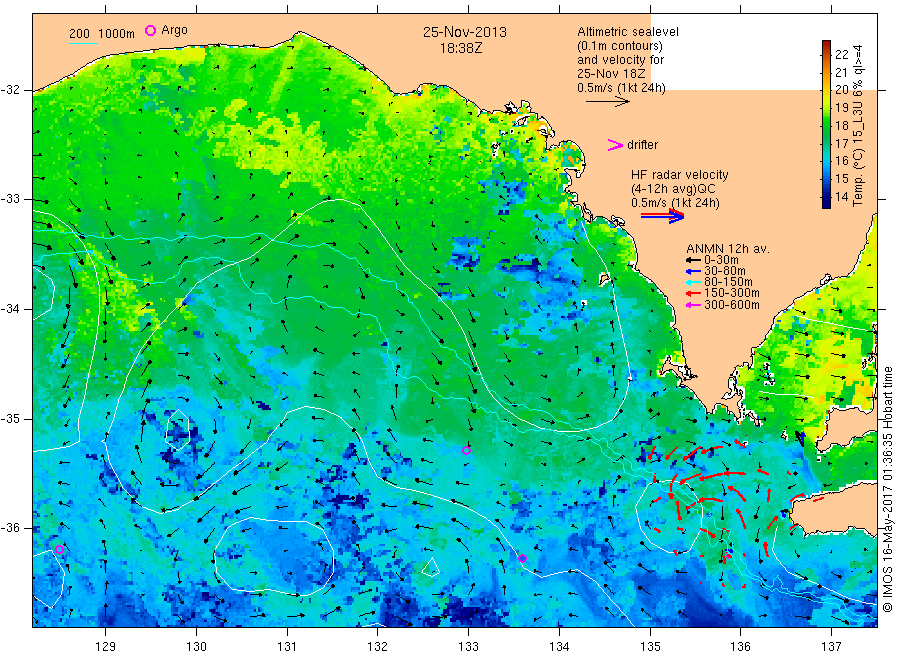Click the '150-300m' depth range label

coord(732,293)
